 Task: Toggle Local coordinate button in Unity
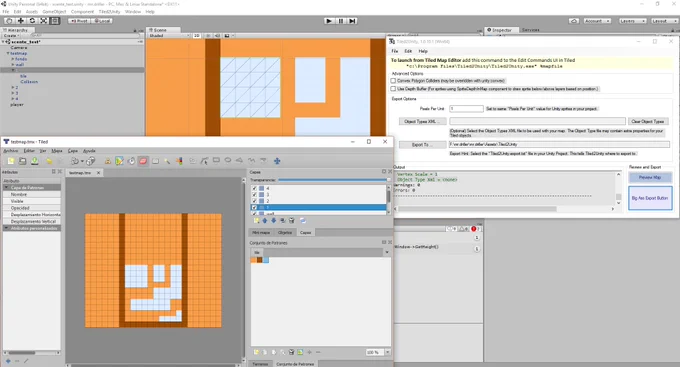click(101, 21)
